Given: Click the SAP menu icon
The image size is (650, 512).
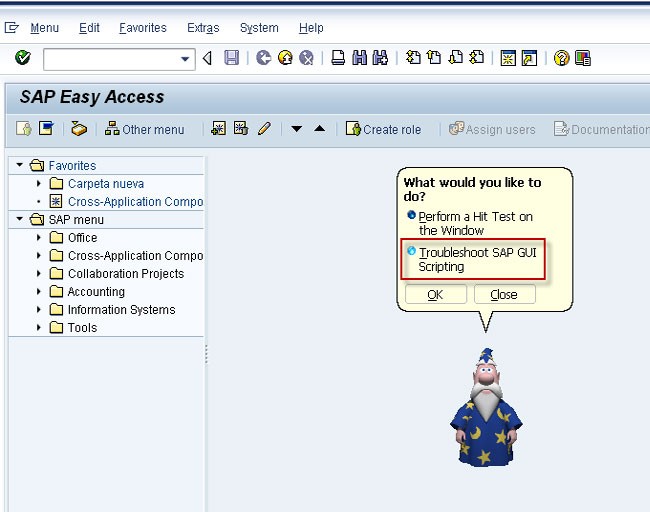Looking at the screenshot, I should (x=46, y=129).
